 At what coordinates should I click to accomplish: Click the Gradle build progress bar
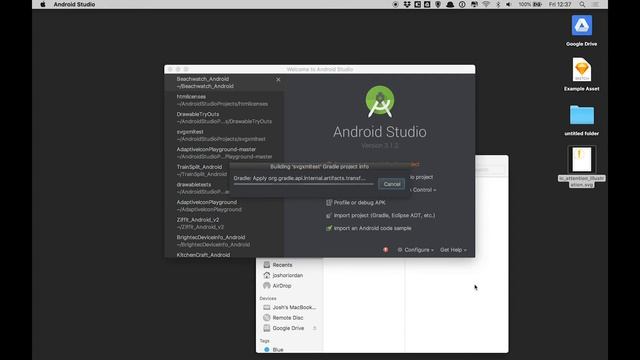[303, 184]
